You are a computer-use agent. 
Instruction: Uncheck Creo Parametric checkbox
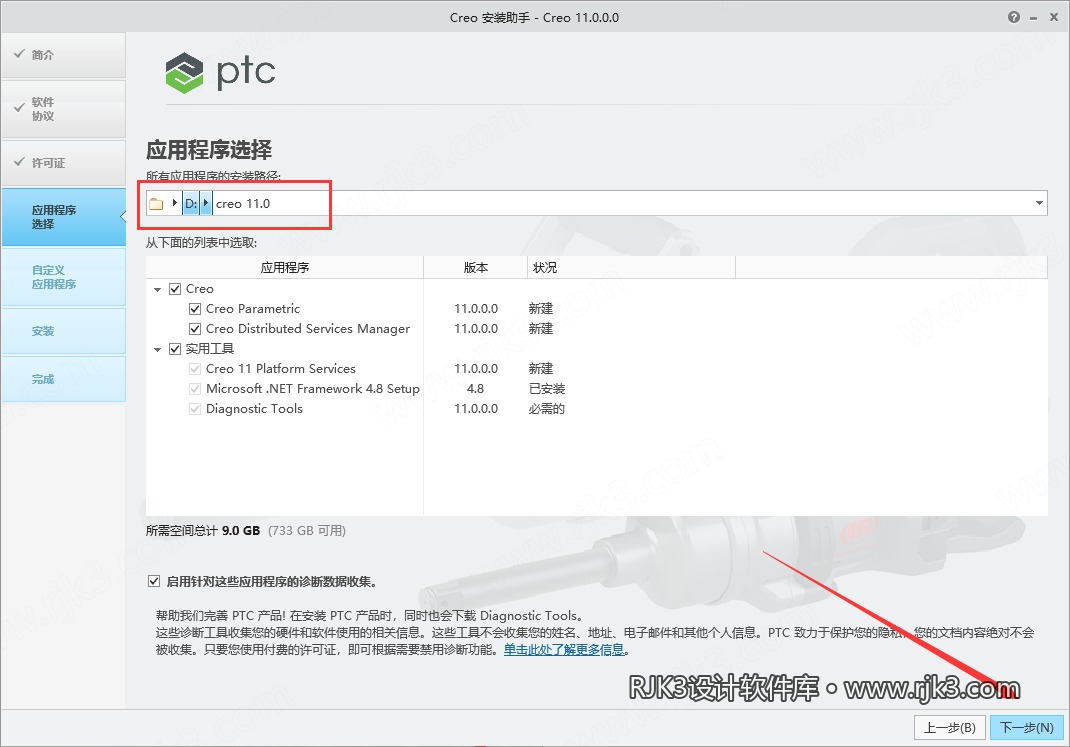click(194, 309)
